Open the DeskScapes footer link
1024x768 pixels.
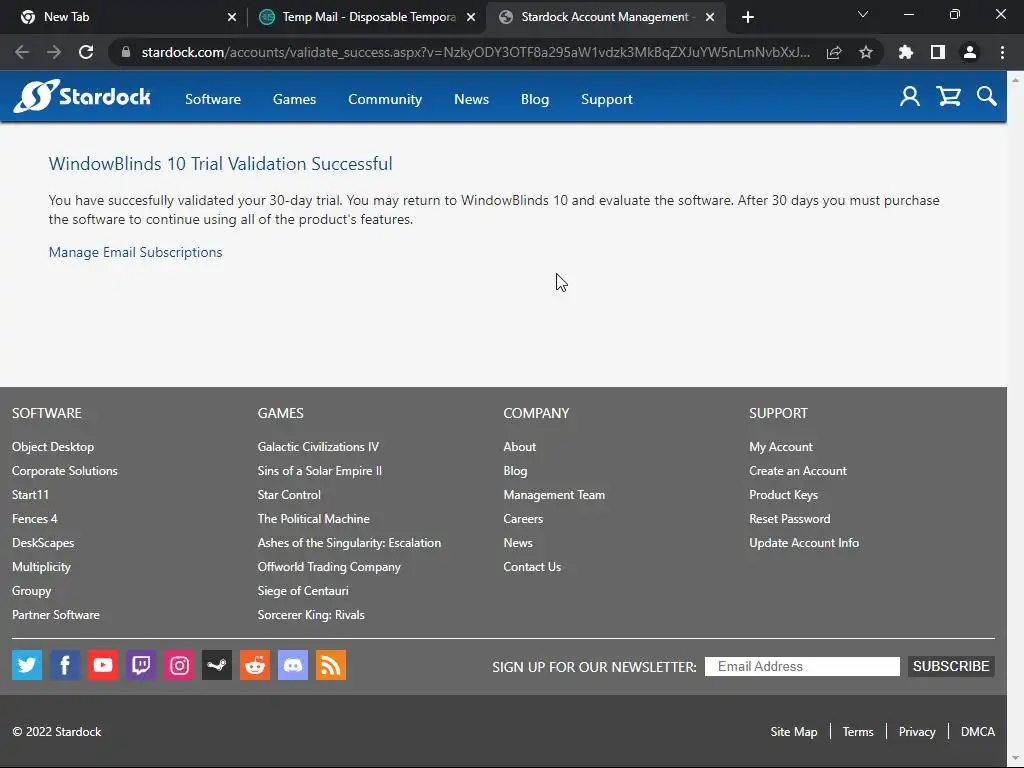pos(43,543)
